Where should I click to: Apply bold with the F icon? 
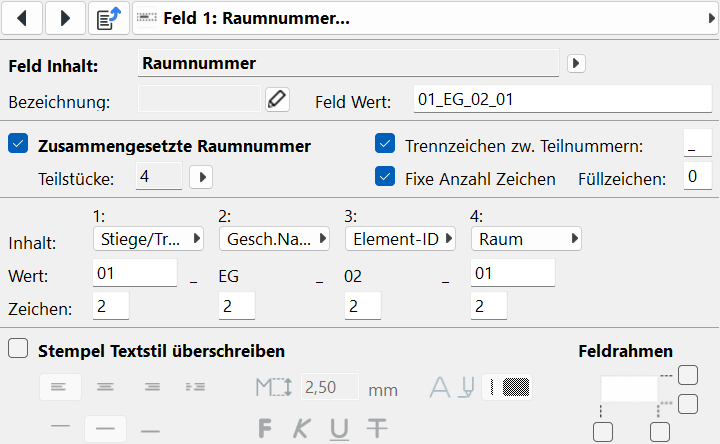tap(266, 428)
